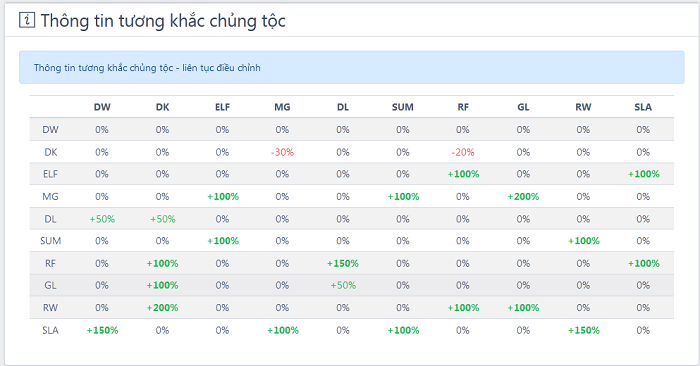Viewport: 700px width, 366px height.
Task: Click +150% under DW in SLA row
Action: [102, 330]
